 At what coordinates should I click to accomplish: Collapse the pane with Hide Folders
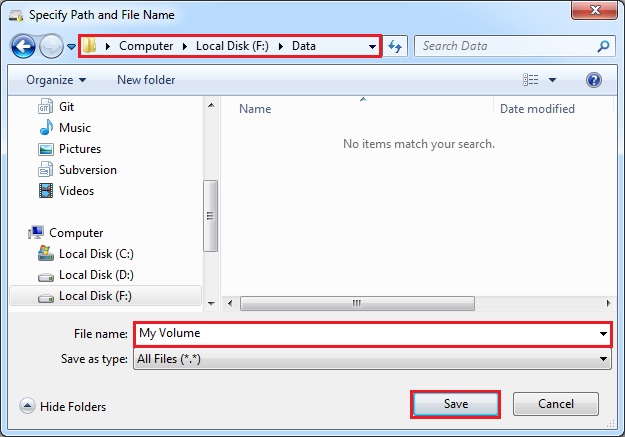click(63, 407)
